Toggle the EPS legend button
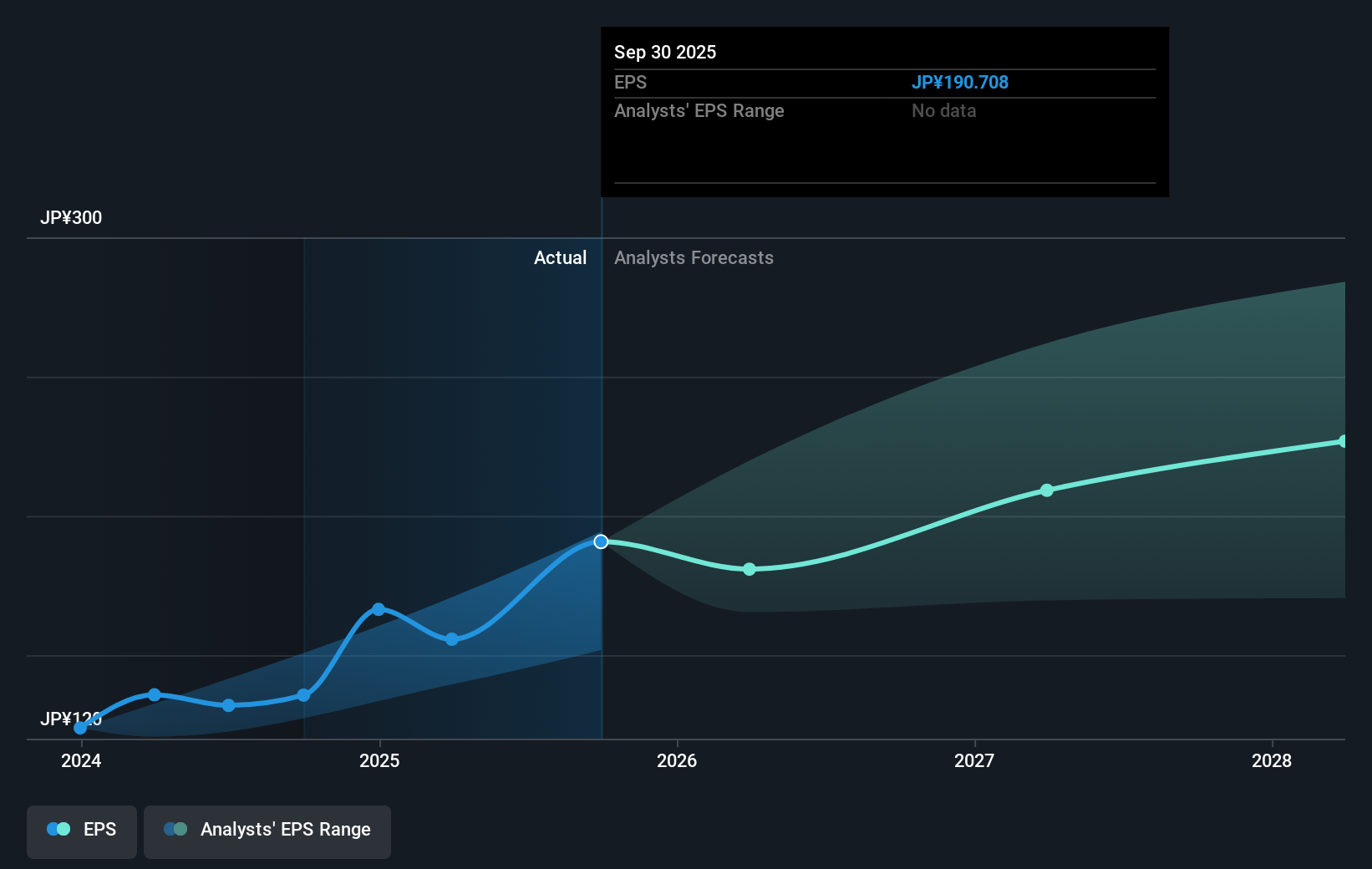Screen dimensions: 1372x869 pyautogui.click(x=82, y=831)
